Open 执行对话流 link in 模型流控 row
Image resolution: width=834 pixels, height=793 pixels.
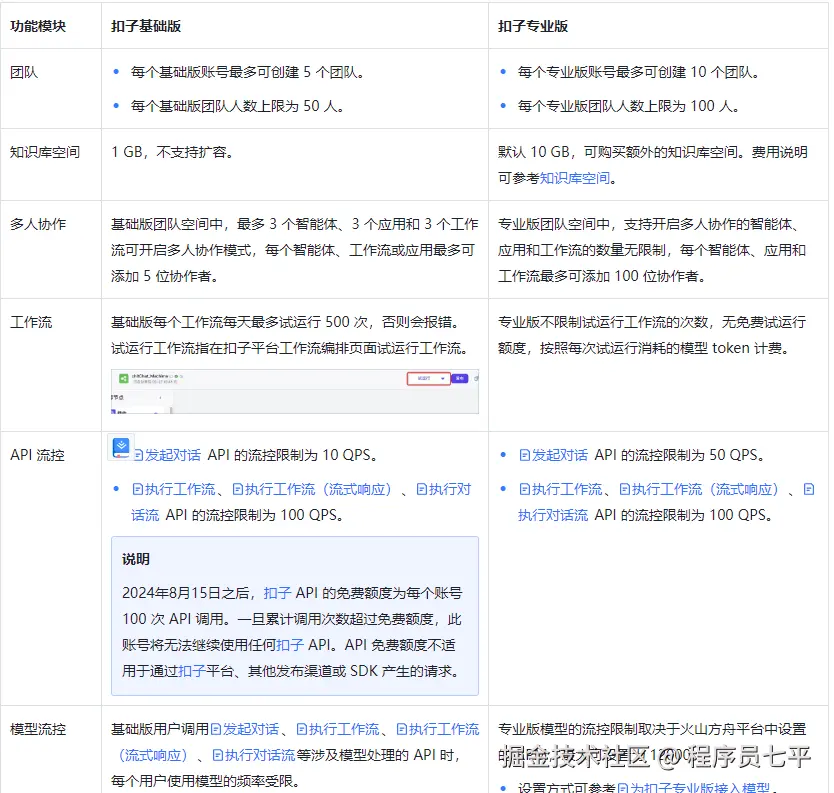pyautogui.click(x=254, y=755)
